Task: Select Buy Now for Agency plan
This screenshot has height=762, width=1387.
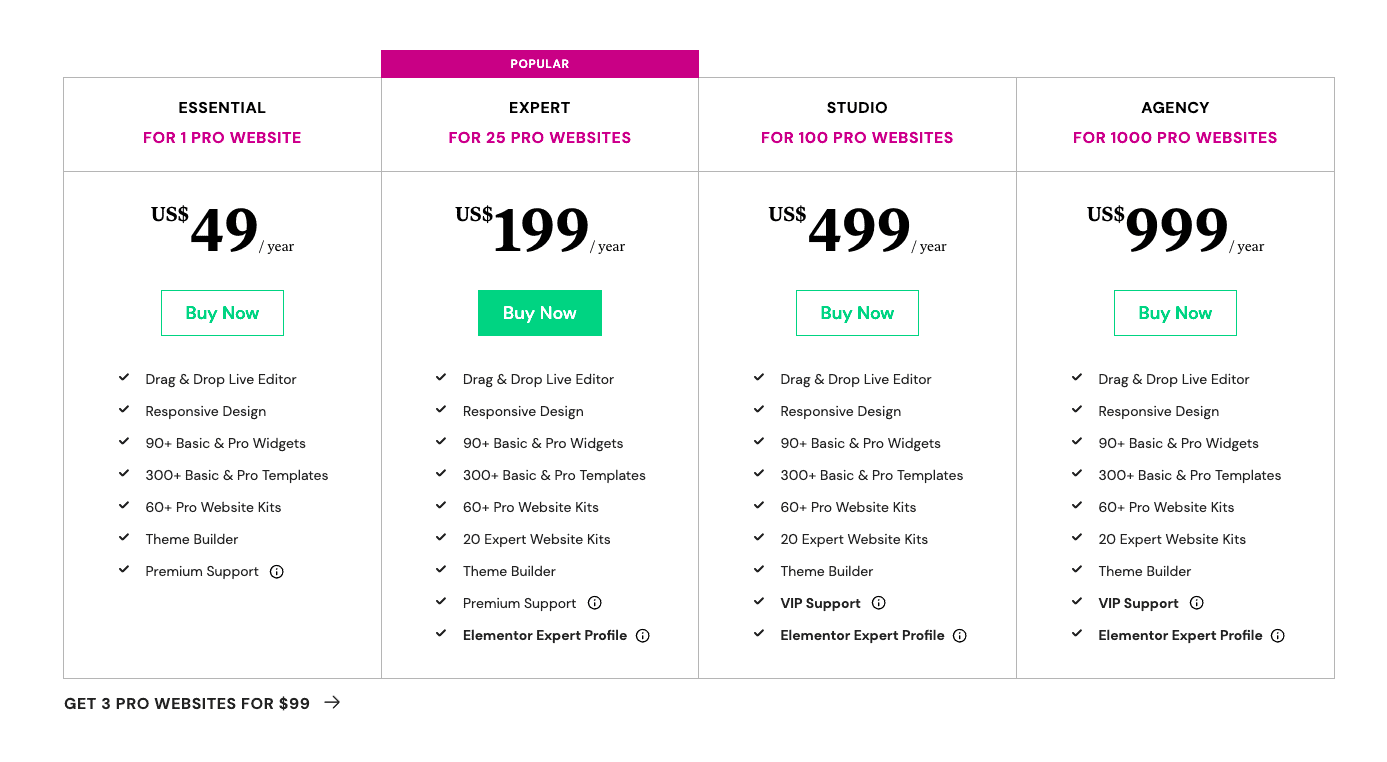Action: click(1175, 313)
